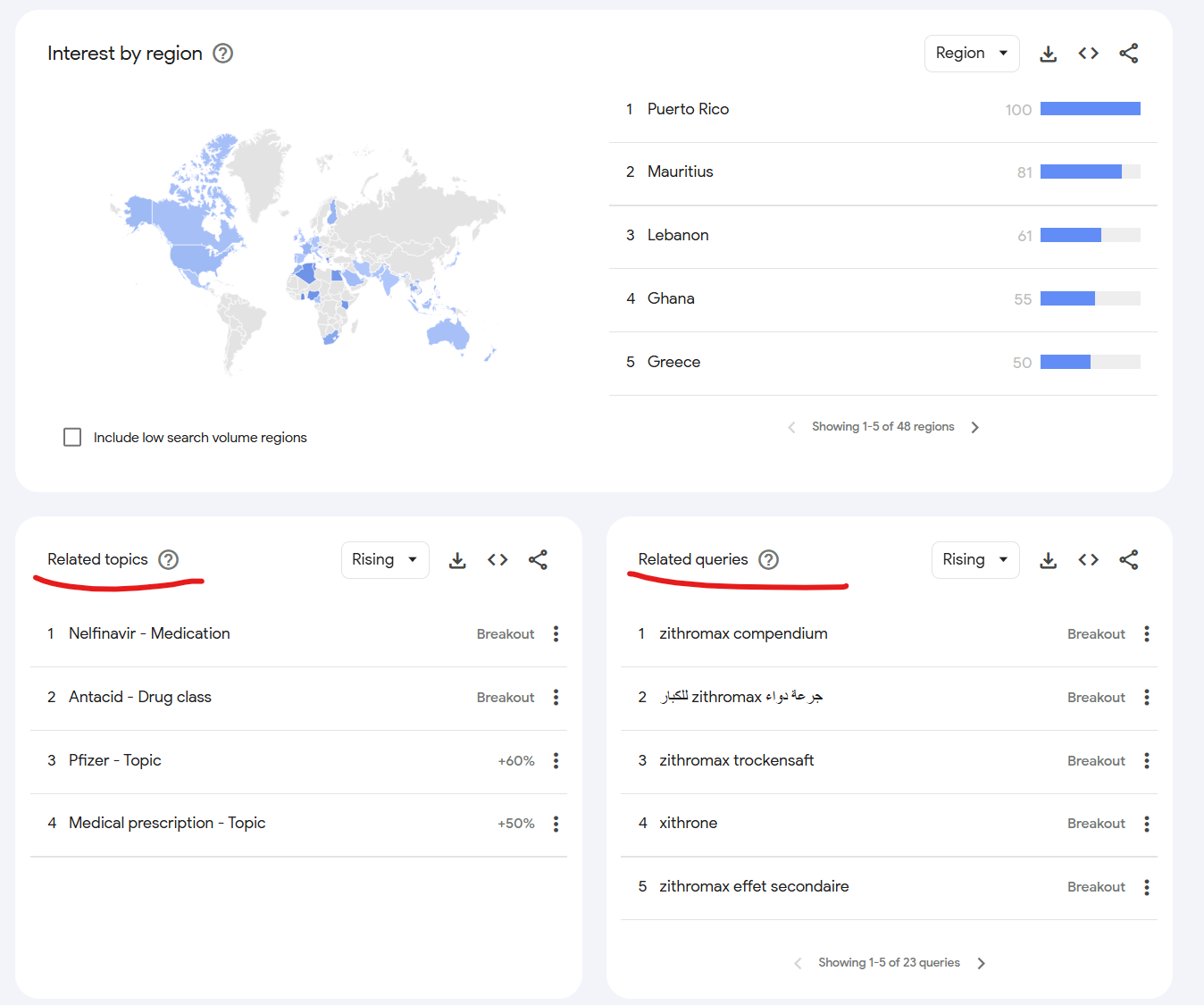Open help icon beside Related topics
1204x1005 pixels.
(x=169, y=560)
